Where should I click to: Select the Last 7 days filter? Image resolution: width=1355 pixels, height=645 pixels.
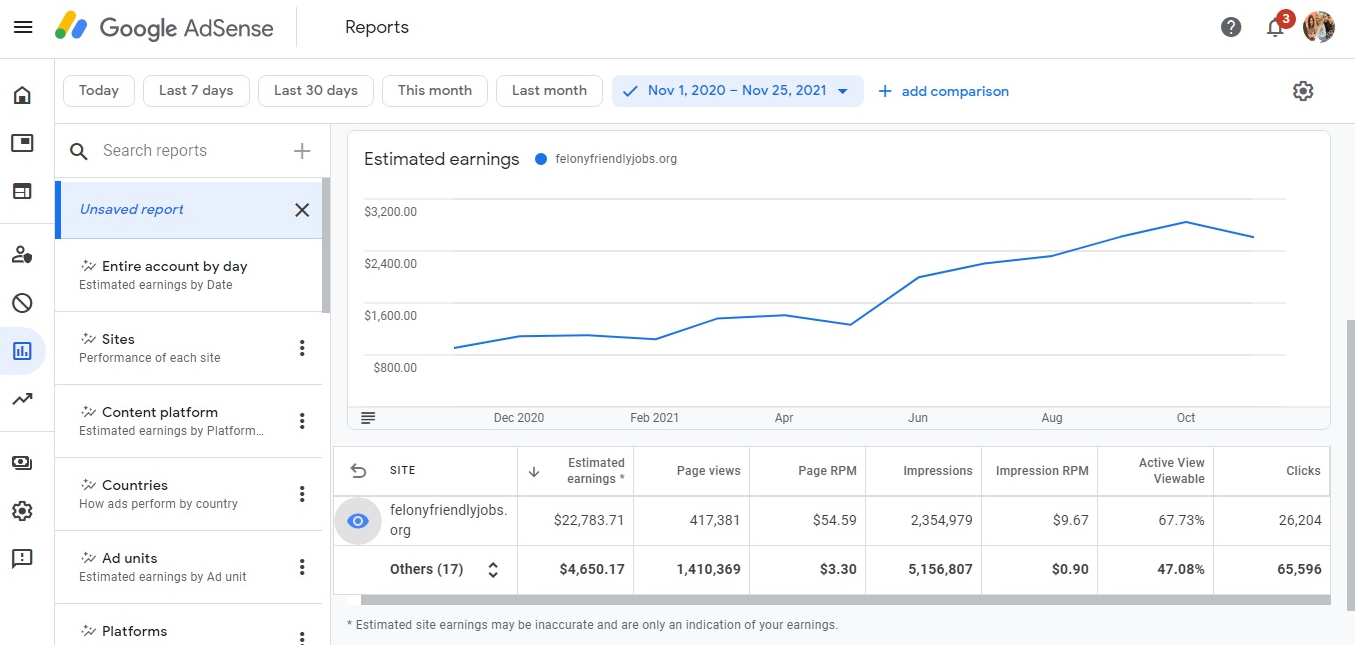(x=196, y=91)
